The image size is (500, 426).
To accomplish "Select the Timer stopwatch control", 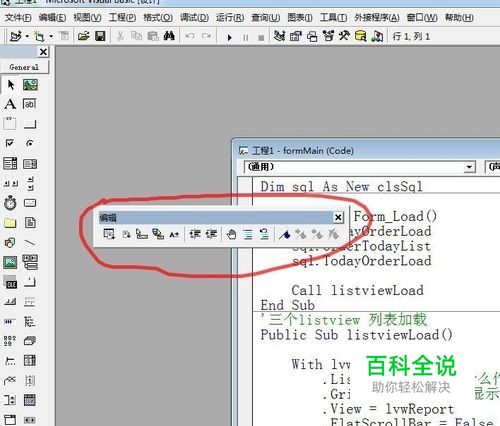I will (10, 203).
